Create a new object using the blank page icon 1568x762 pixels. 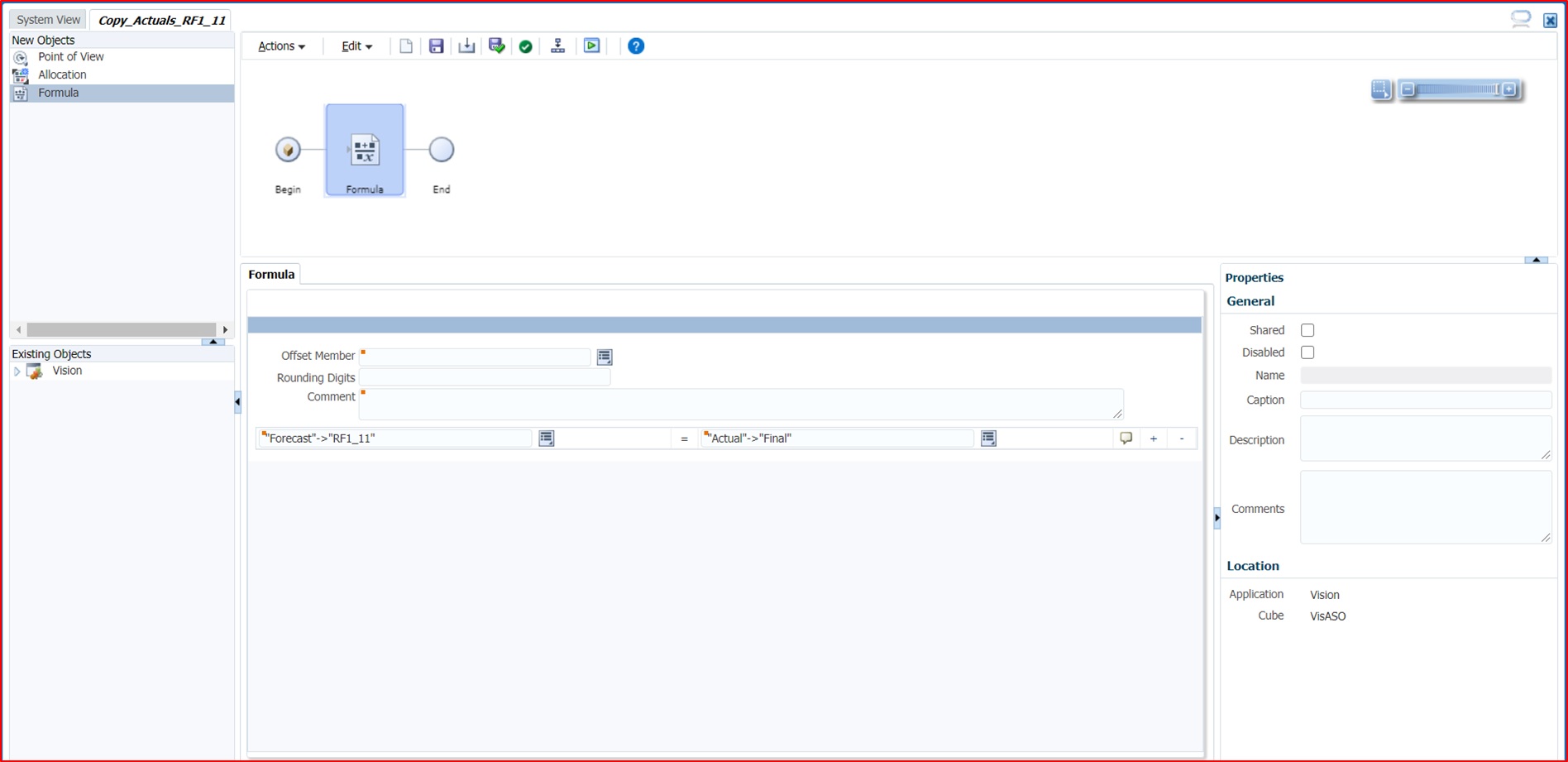click(406, 46)
